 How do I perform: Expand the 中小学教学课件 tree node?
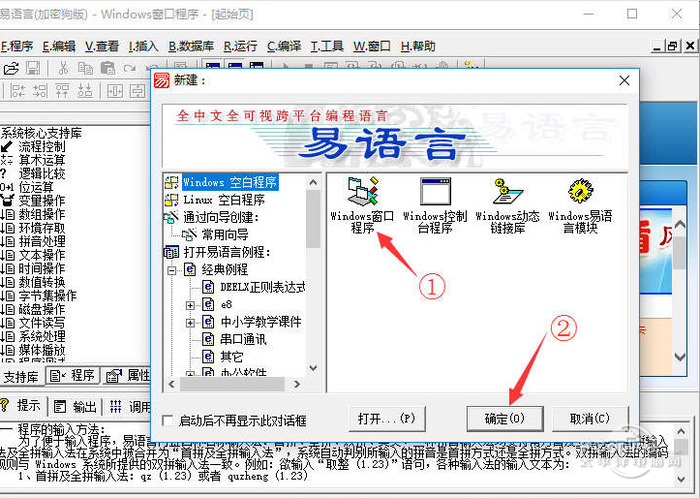190,323
